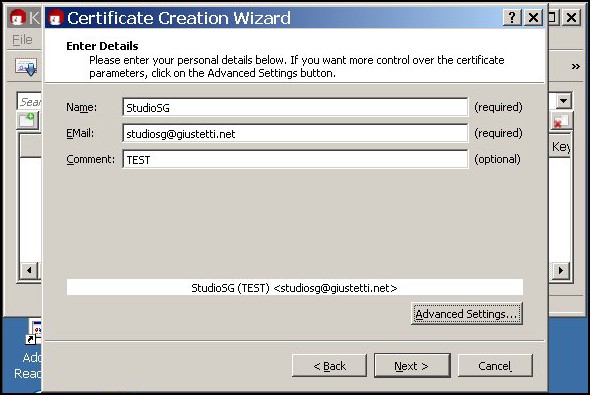The width and height of the screenshot is (590, 395).
Task: Click the Kleopatra window title bar icon
Action: click(17, 17)
